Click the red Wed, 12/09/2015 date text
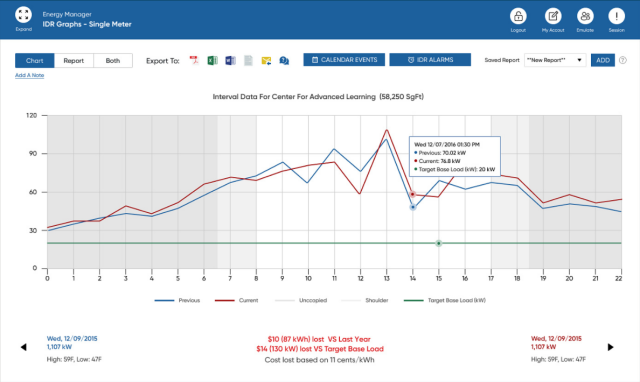The width and height of the screenshot is (640, 382). click(x=556, y=338)
